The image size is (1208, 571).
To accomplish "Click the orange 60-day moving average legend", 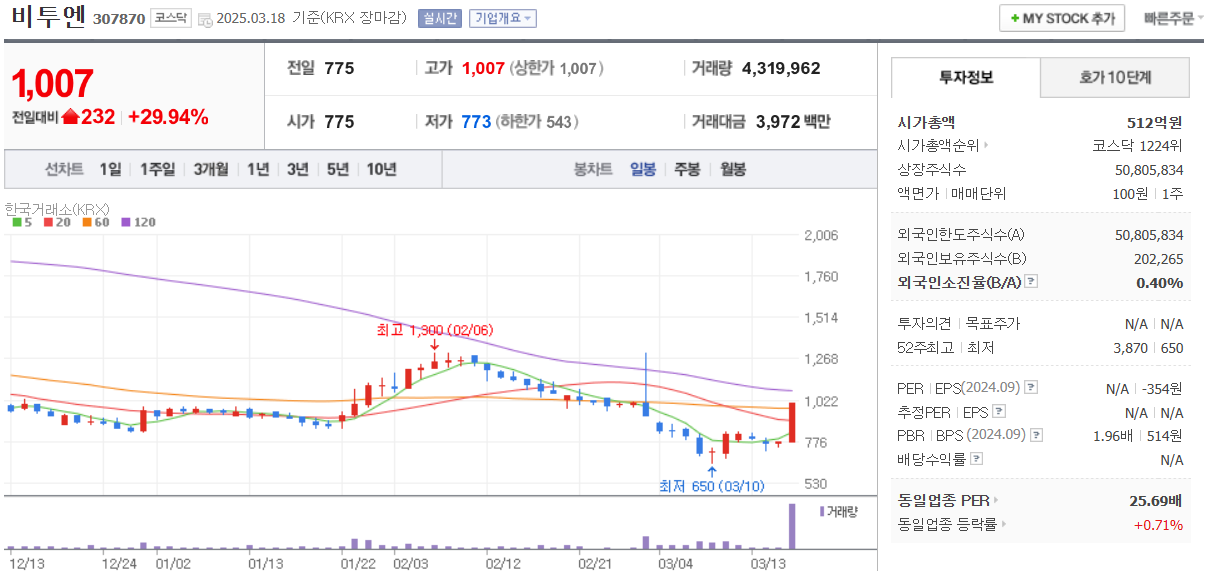I will [95, 222].
